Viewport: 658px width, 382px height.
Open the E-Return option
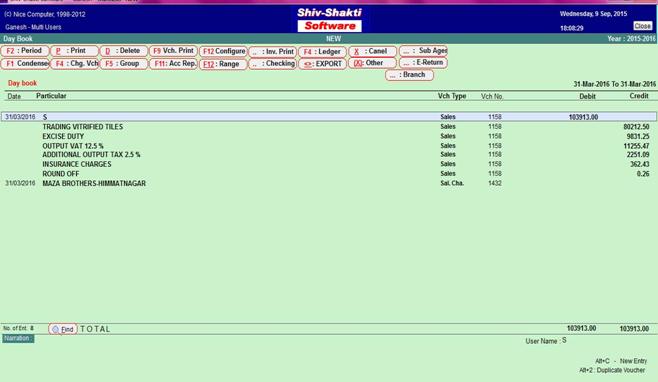click(423, 63)
